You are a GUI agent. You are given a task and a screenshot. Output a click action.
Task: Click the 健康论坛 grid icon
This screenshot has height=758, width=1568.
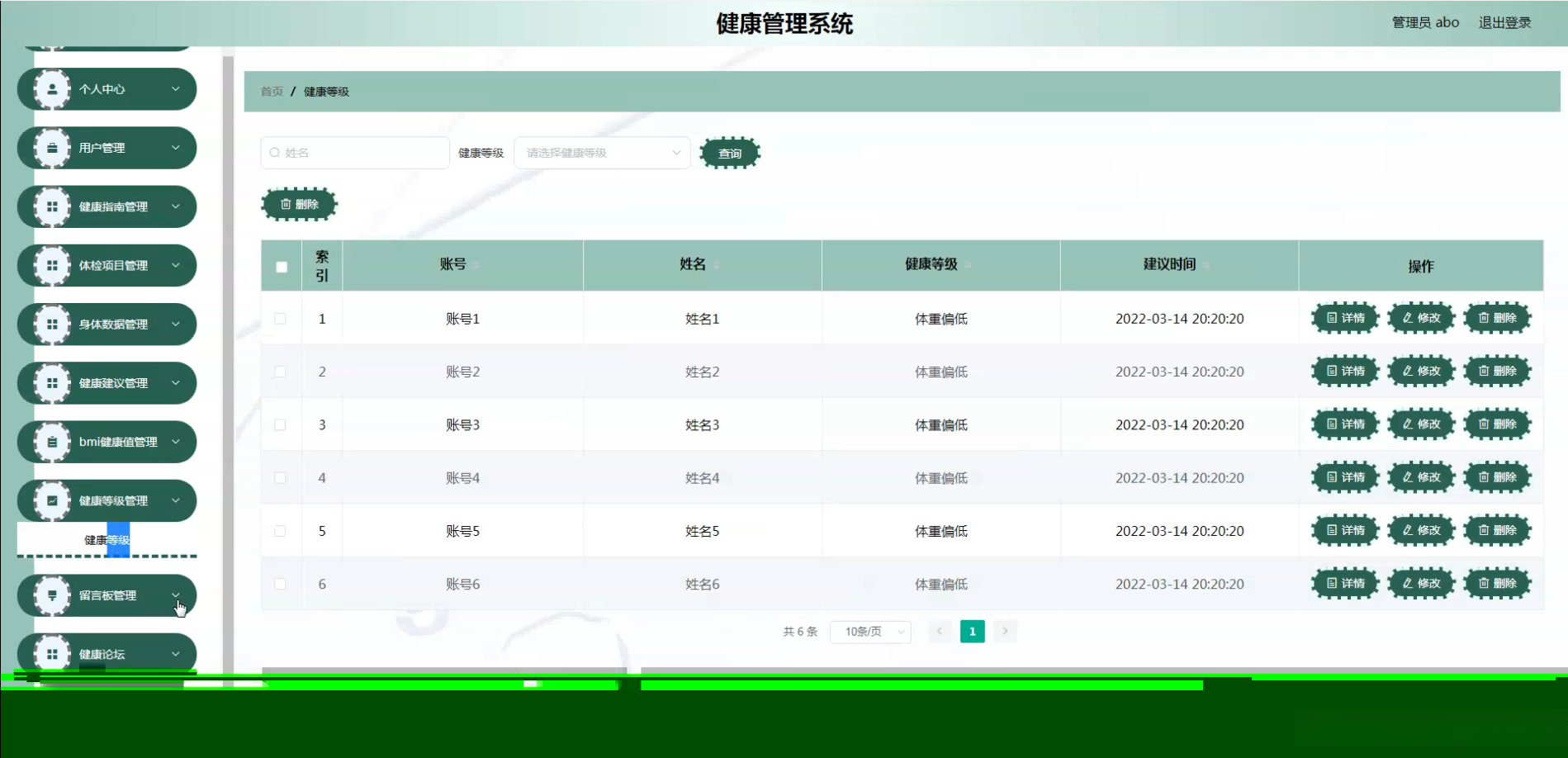[x=52, y=654]
